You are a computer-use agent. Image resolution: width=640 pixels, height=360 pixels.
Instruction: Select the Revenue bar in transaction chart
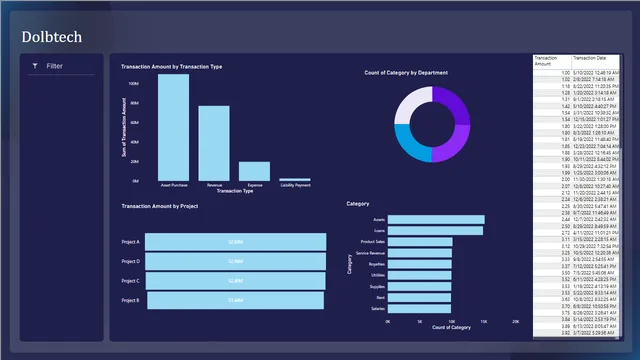point(214,143)
